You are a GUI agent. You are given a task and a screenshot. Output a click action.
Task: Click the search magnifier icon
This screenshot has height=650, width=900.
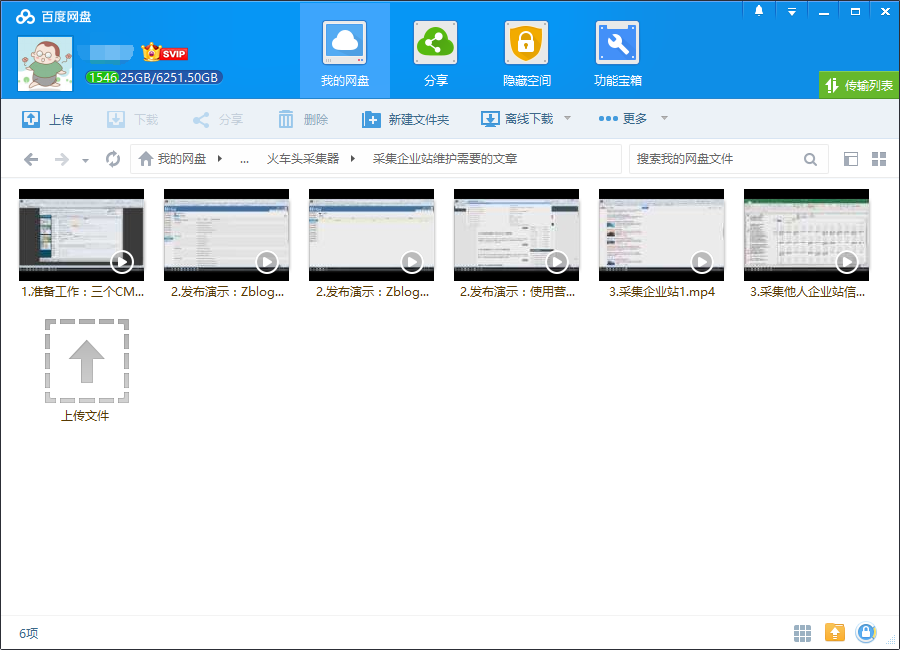(810, 159)
